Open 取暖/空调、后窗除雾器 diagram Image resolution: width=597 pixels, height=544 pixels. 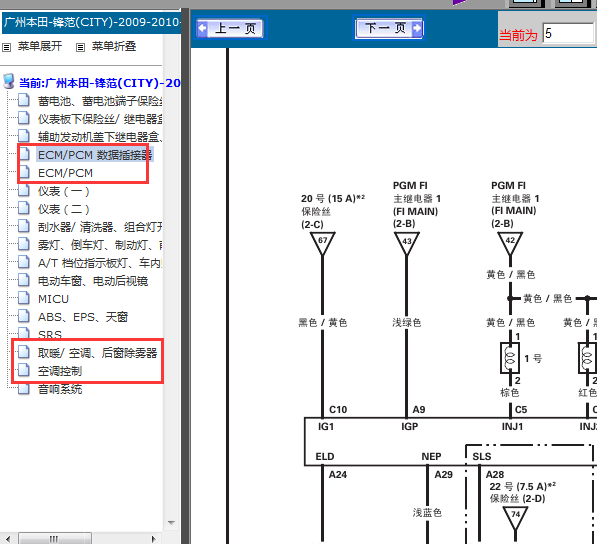pos(97,353)
